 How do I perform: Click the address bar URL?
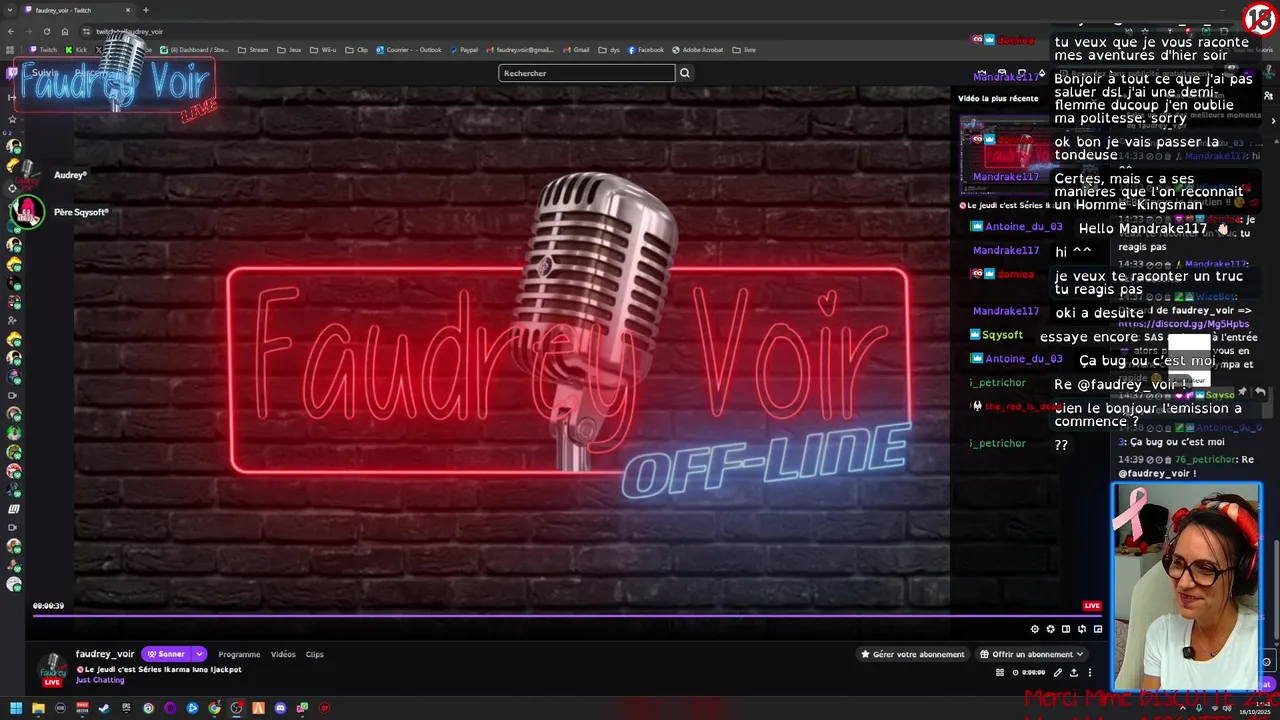tap(129, 31)
